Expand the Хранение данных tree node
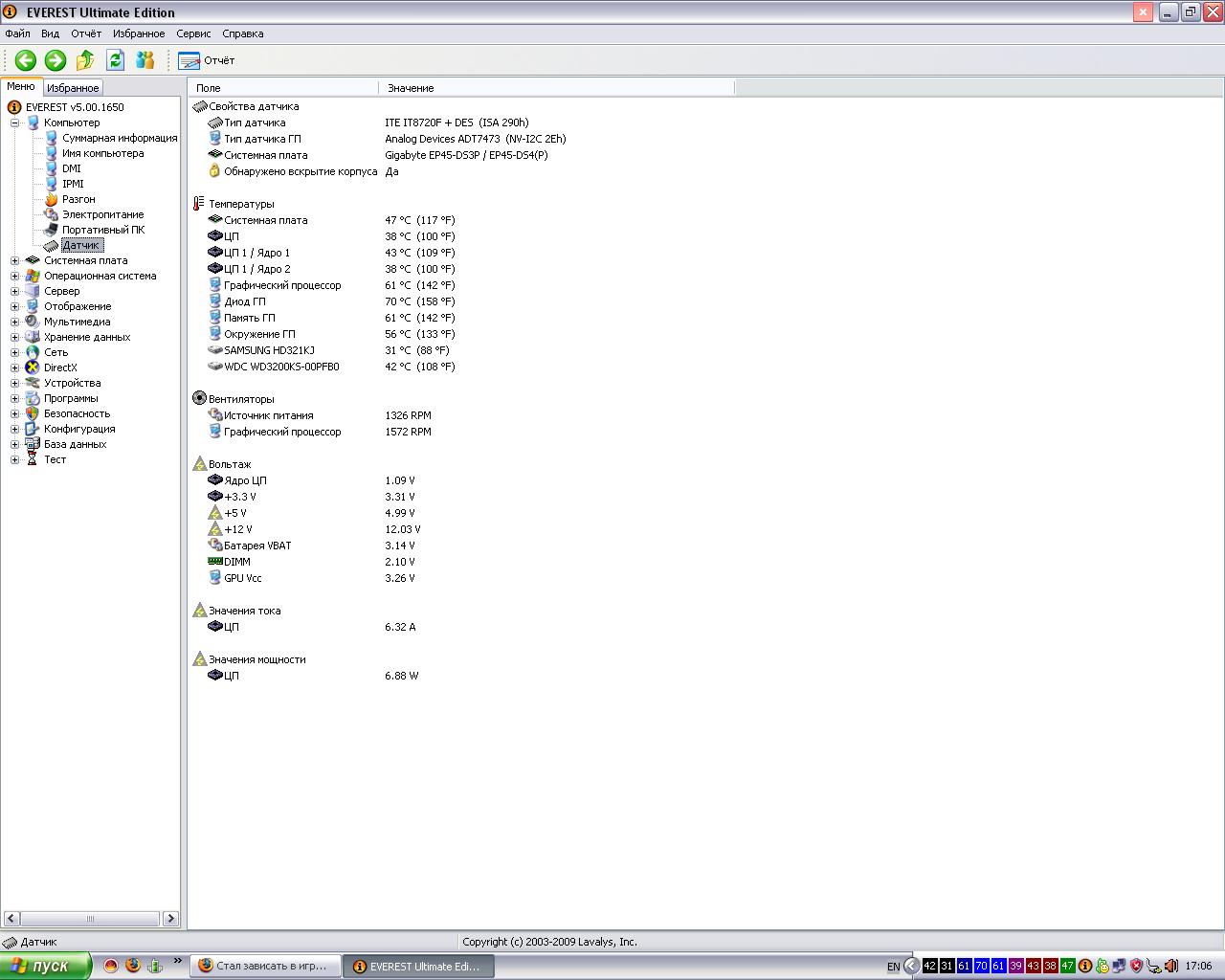The height and width of the screenshot is (980, 1225). pyautogui.click(x=14, y=337)
